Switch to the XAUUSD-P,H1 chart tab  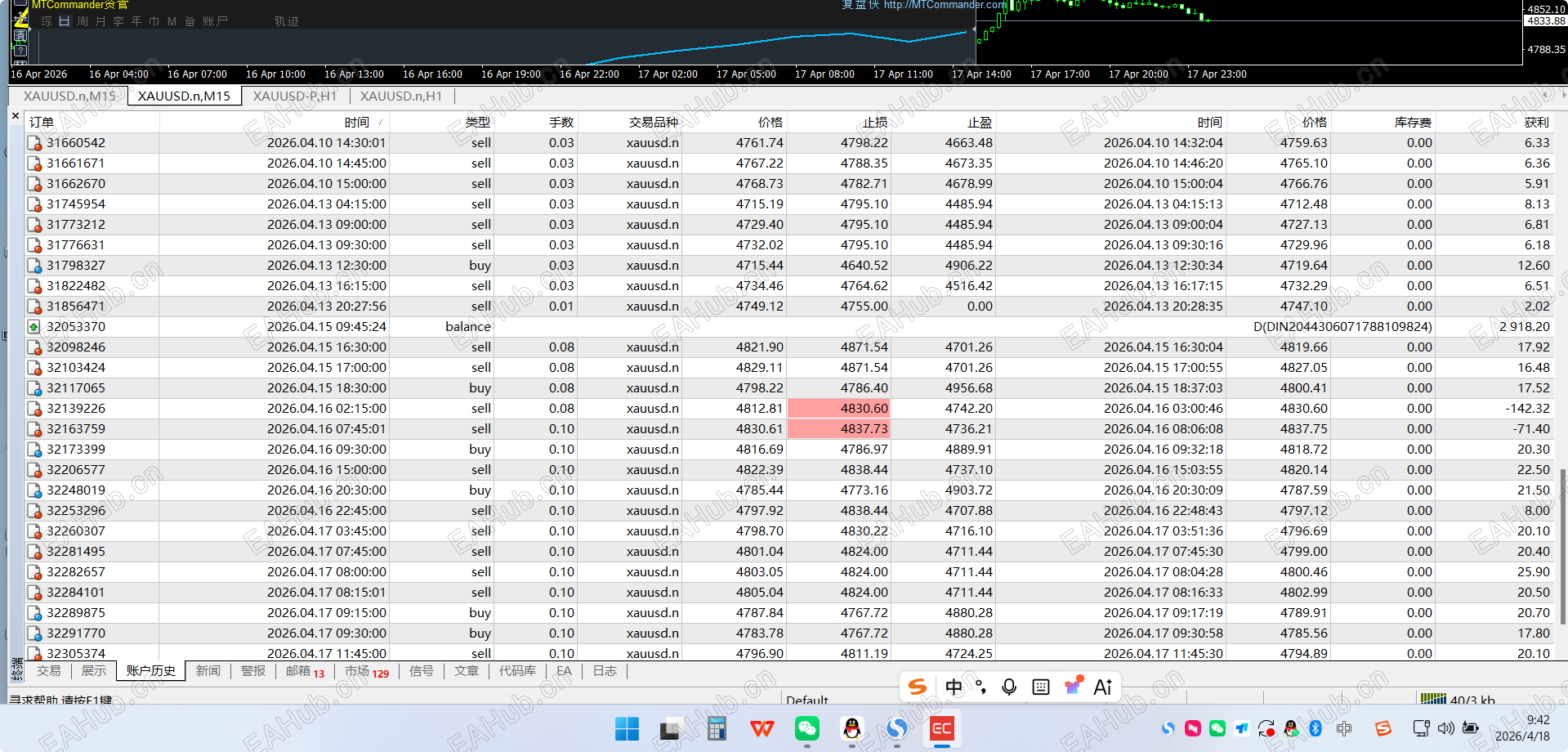(x=295, y=96)
